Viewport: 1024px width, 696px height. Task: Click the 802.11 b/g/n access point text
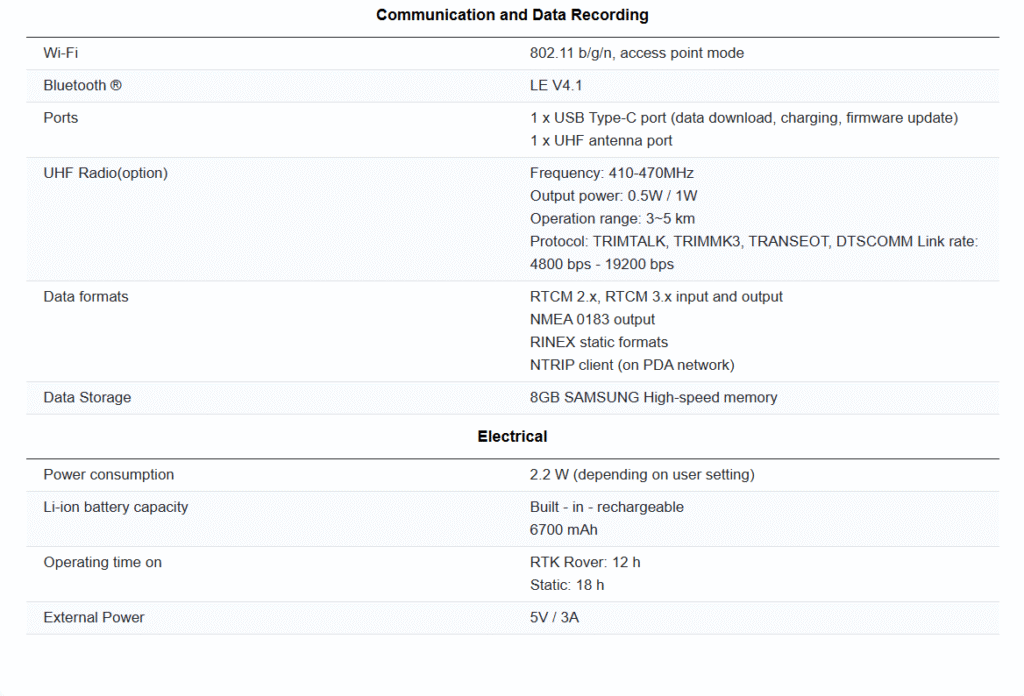636,53
